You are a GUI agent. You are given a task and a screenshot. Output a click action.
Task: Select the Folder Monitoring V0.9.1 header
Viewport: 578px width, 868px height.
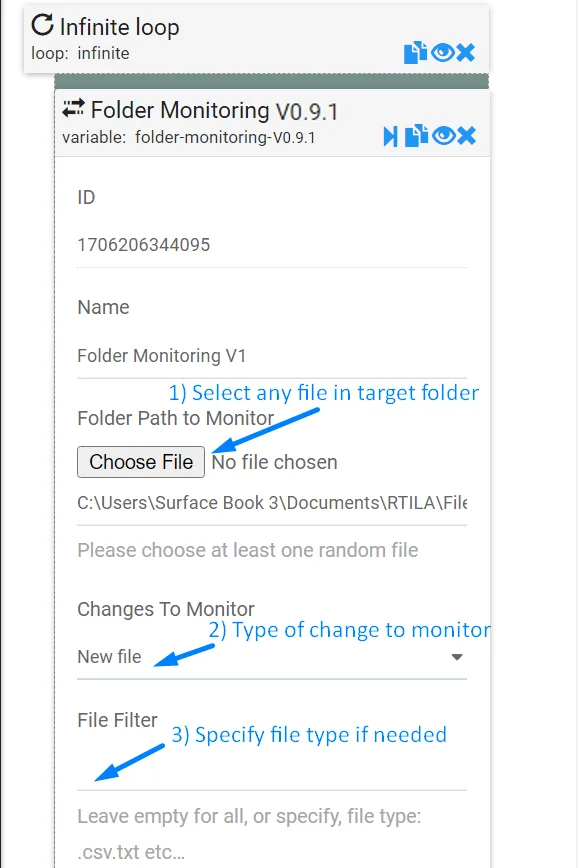pyautogui.click(x=214, y=110)
